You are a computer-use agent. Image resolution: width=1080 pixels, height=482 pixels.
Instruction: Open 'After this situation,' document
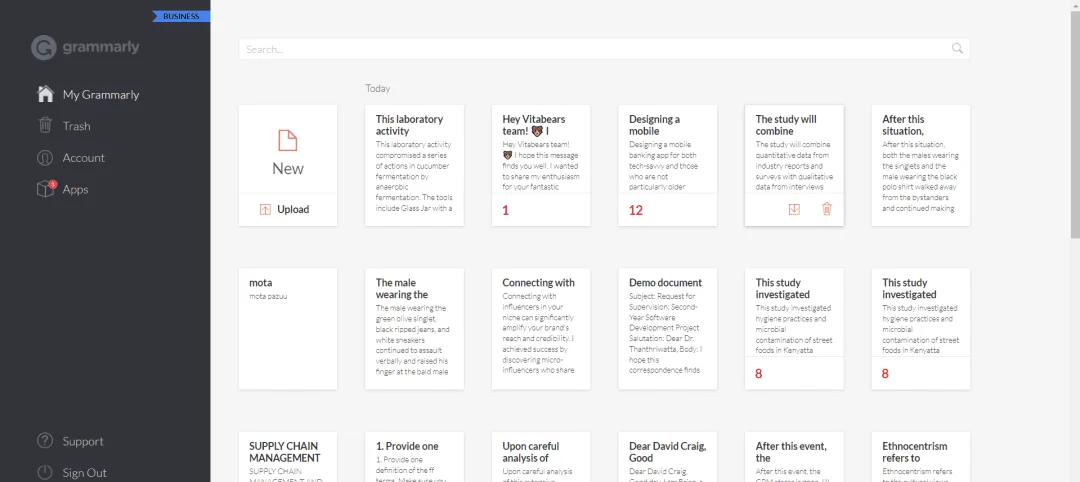point(921,165)
